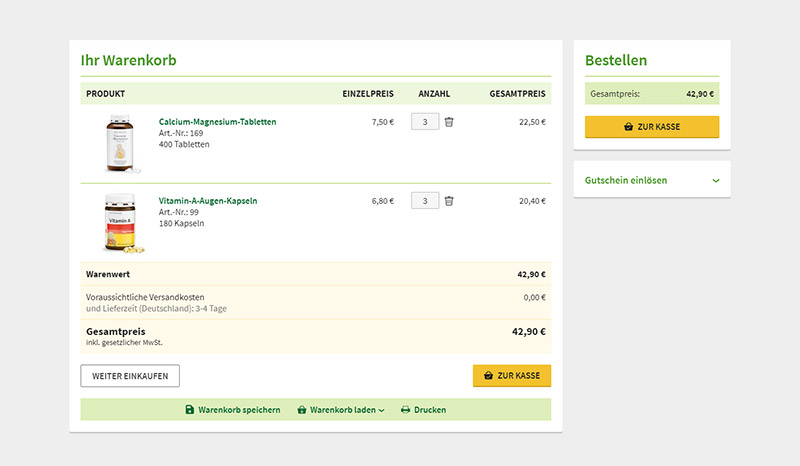
Task: Delete Calcium-Magnesium-Tabletten with the trash icon
Action: [449, 122]
